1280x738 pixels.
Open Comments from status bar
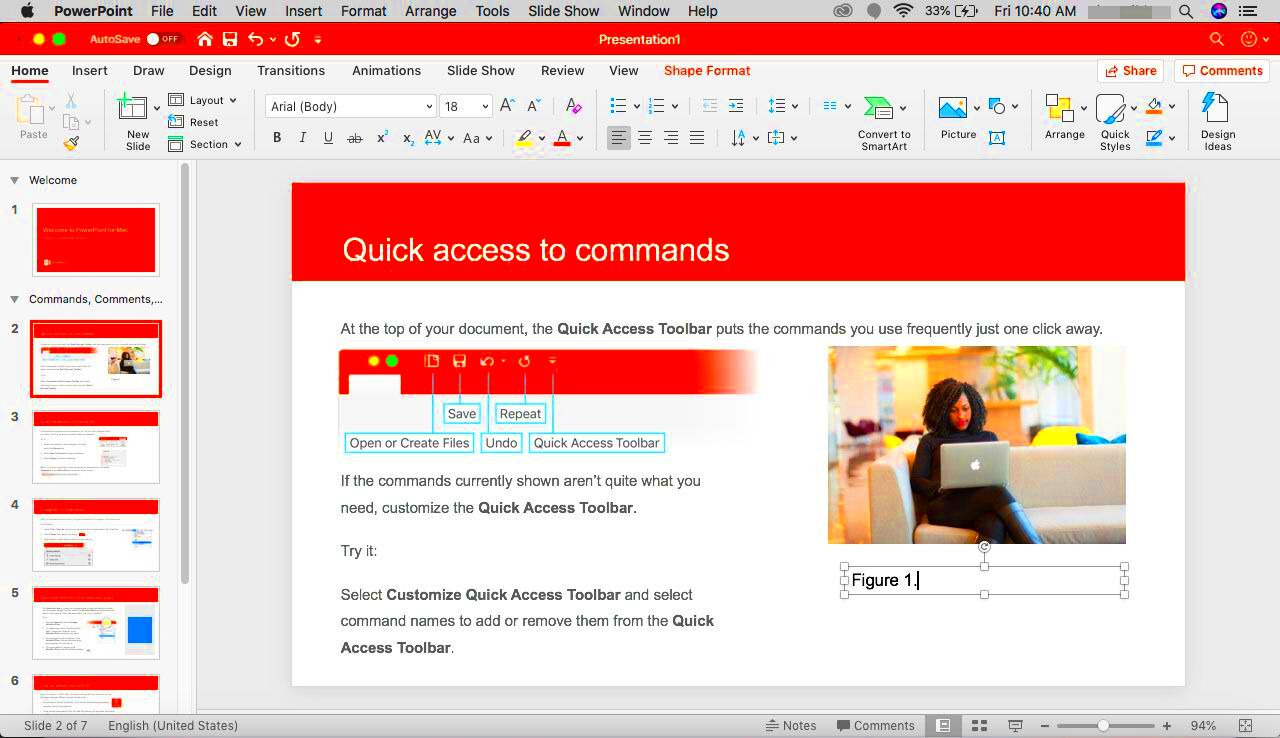tap(875, 725)
